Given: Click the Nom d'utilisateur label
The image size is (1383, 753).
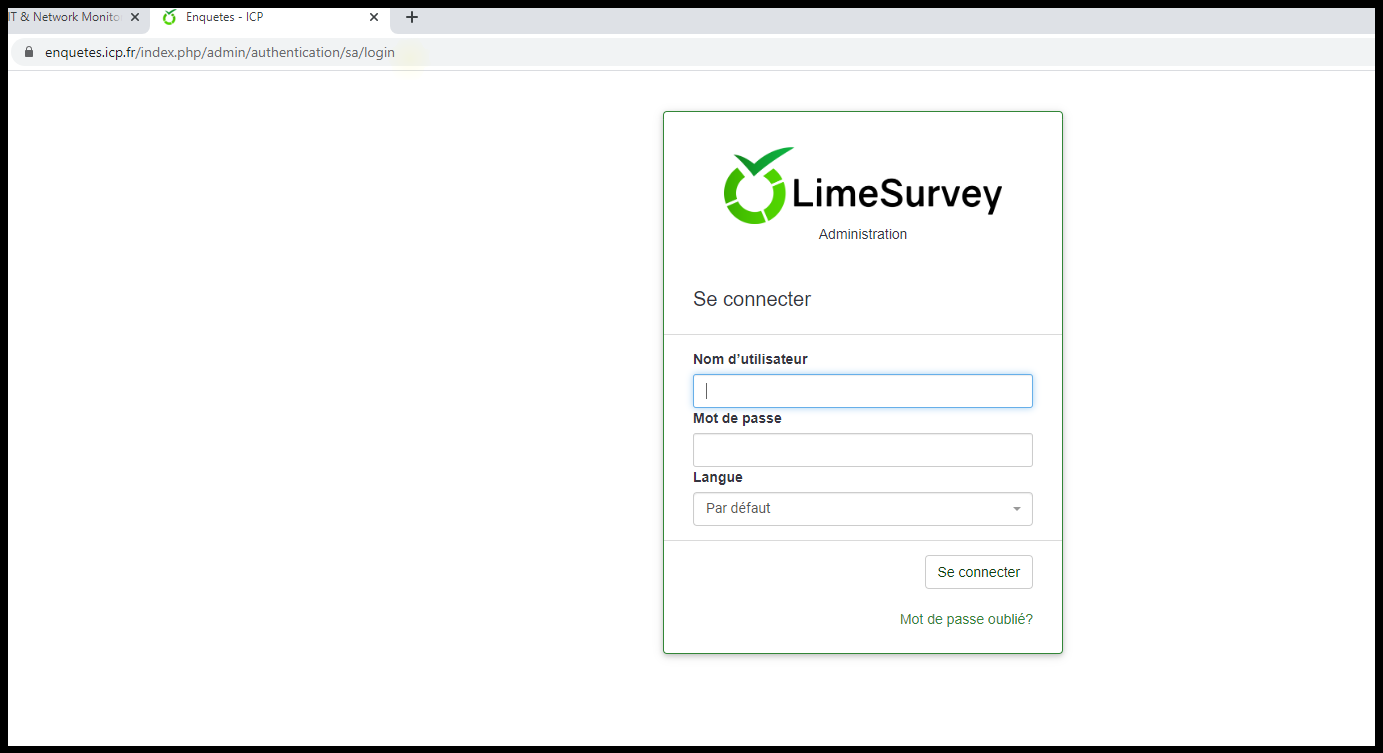Looking at the screenshot, I should click(x=750, y=359).
